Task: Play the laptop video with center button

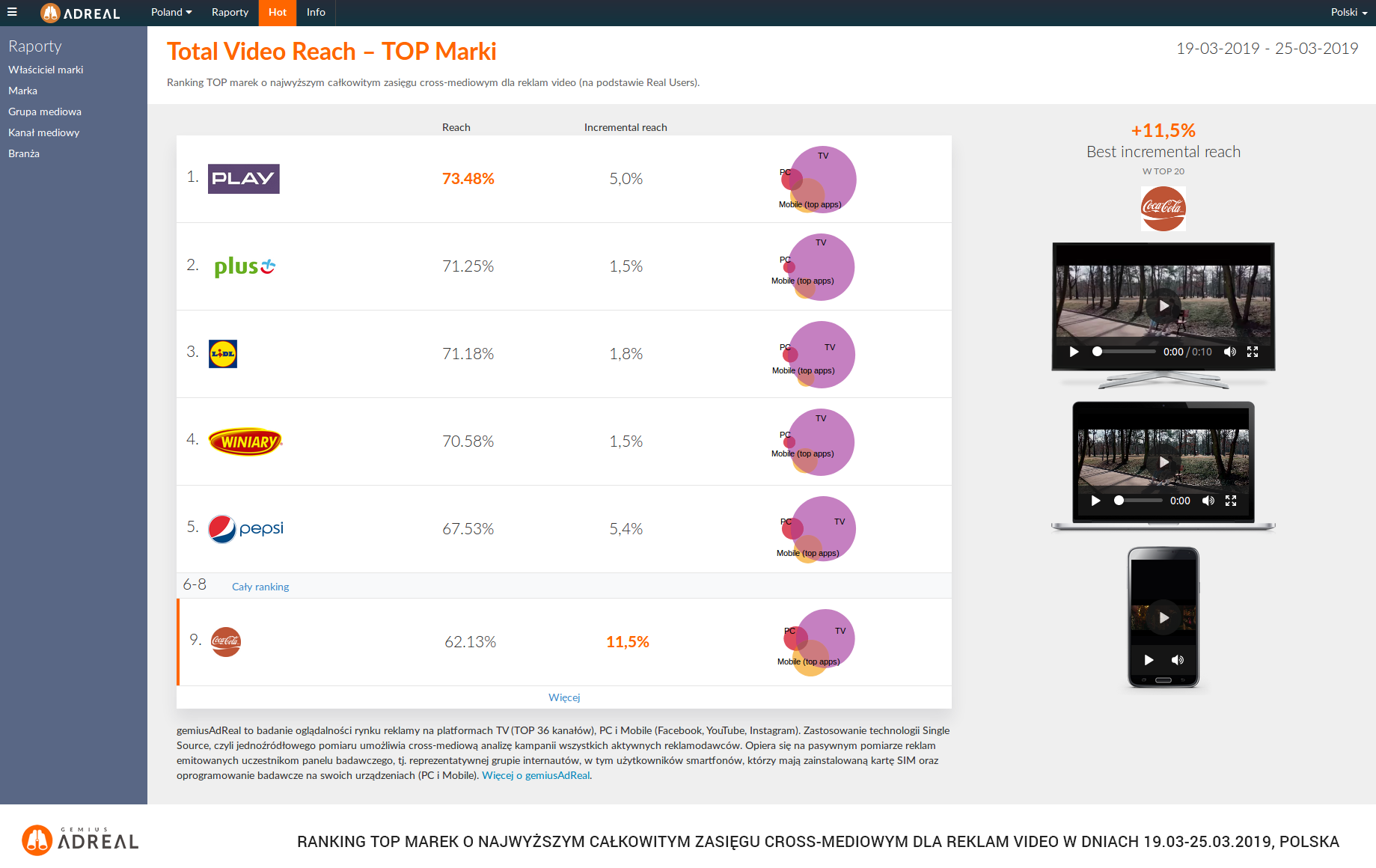Action: point(1164,462)
